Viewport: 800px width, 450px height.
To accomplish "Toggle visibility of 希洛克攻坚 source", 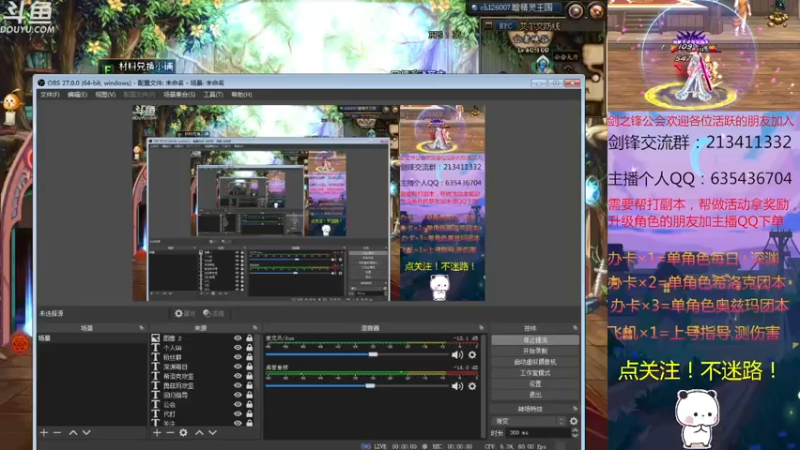I will (x=238, y=376).
